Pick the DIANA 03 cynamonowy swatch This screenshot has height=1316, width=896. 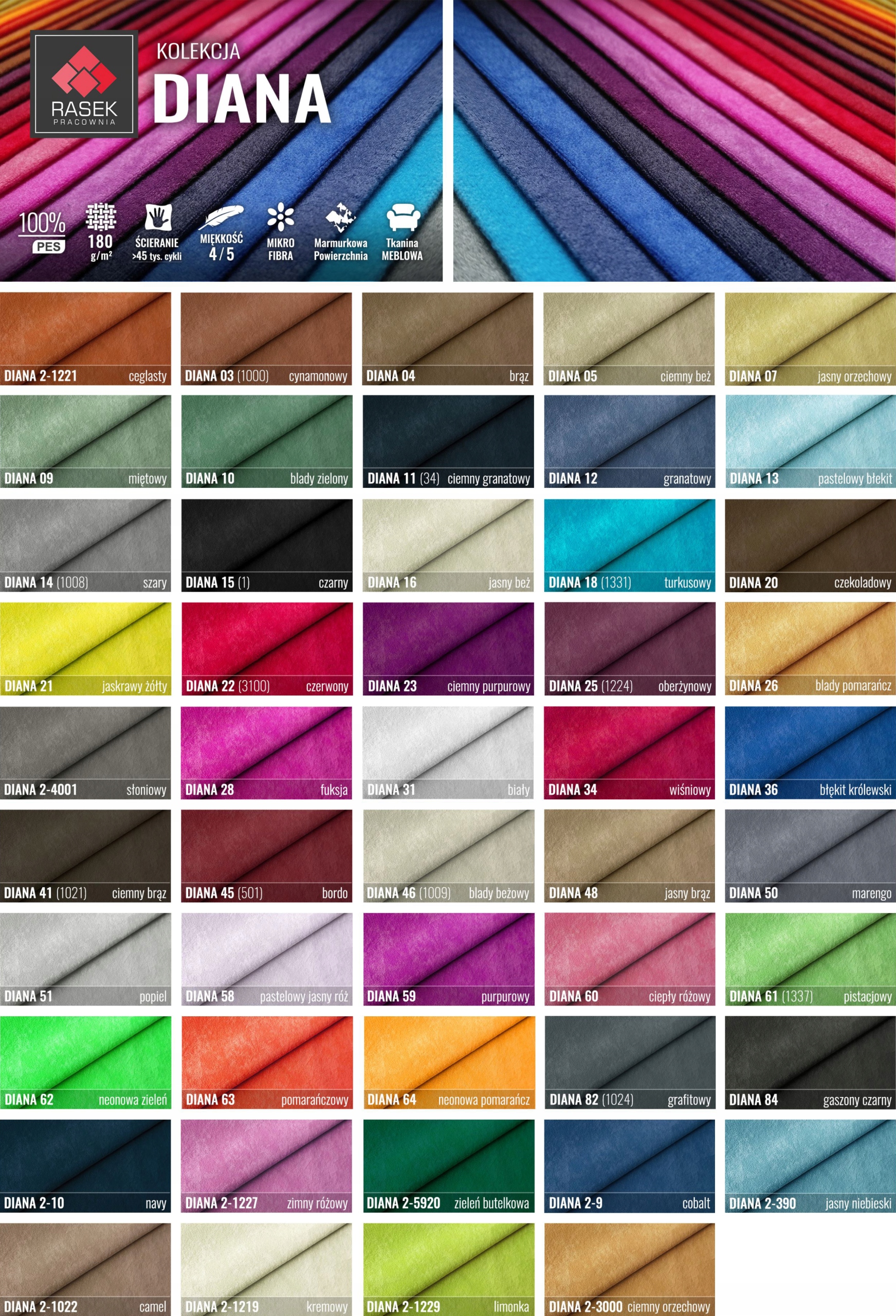point(266,339)
